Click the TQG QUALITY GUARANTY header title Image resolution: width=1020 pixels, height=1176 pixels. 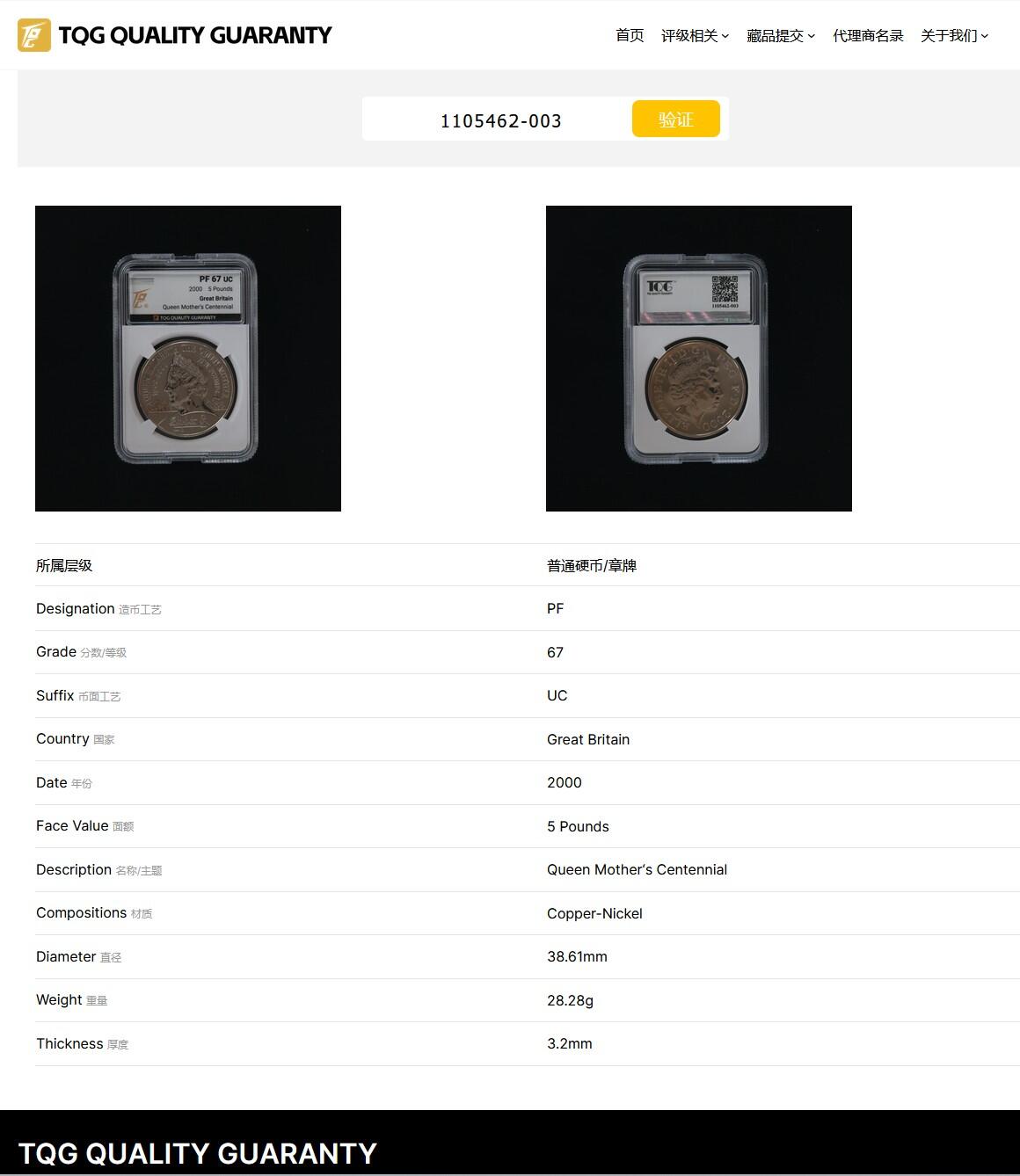195,35
